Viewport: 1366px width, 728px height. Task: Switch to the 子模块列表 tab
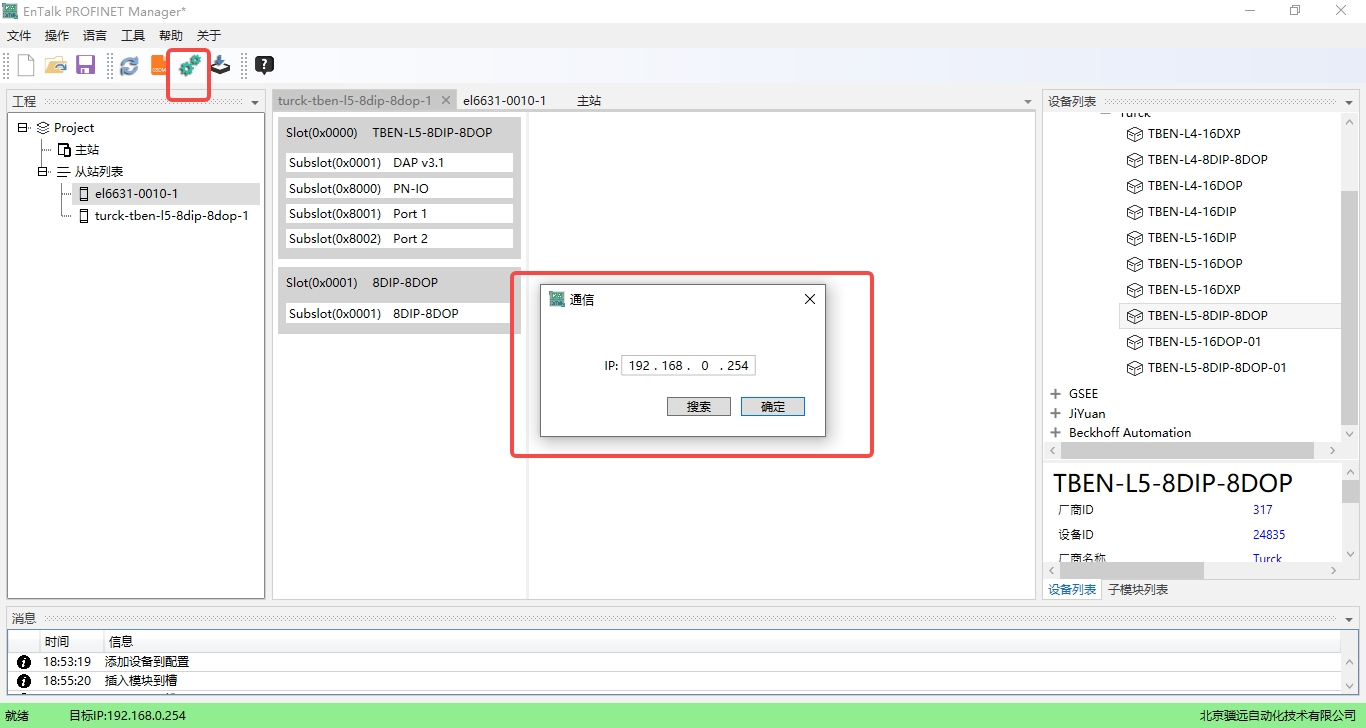[1137, 590]
